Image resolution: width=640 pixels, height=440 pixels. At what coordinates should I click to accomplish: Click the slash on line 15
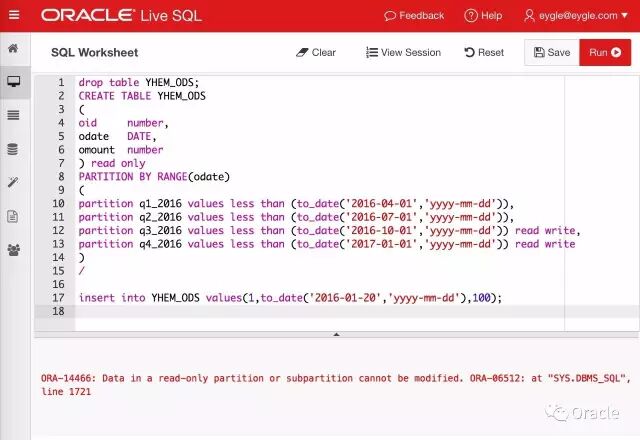click(x=82, y=270)
